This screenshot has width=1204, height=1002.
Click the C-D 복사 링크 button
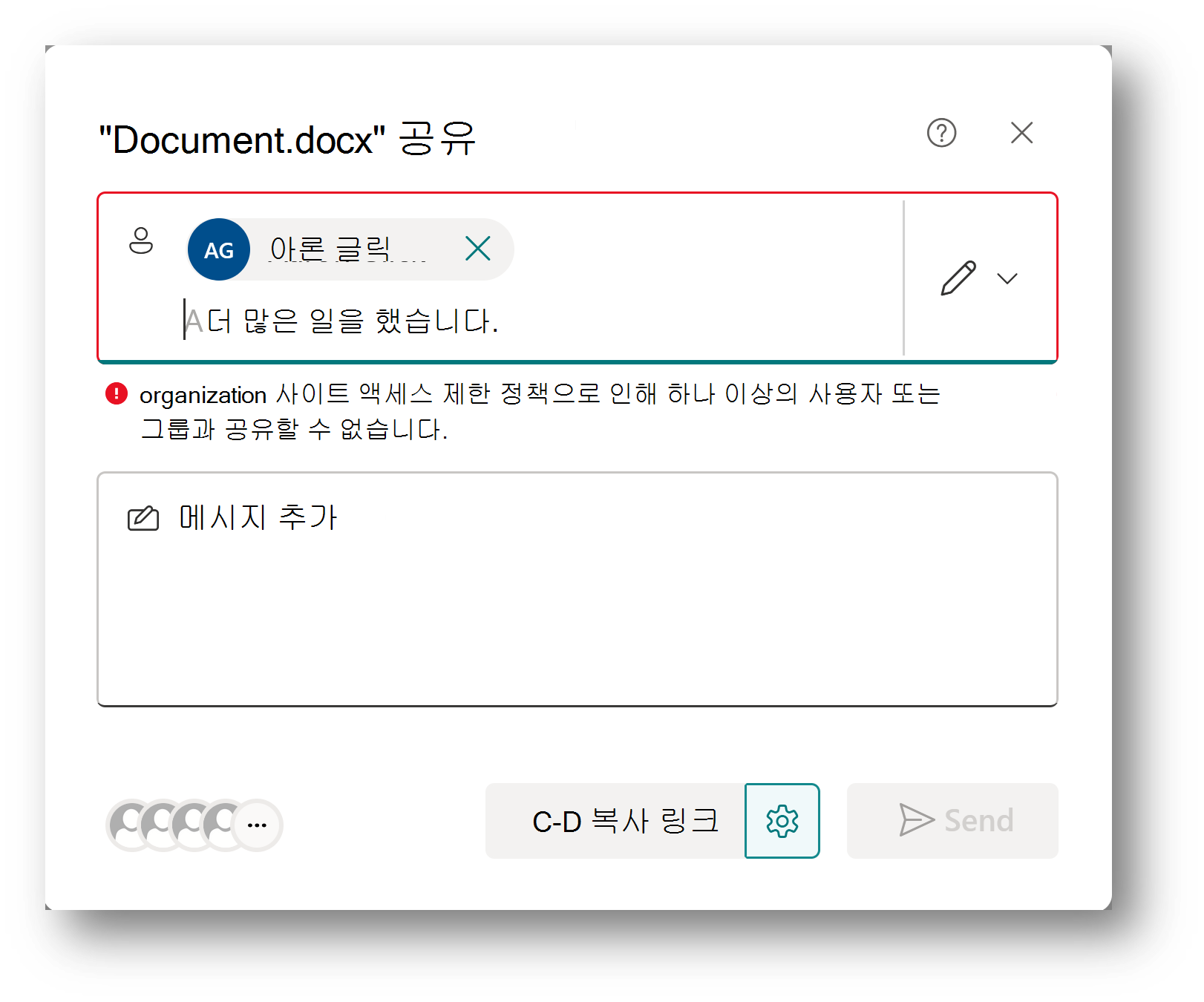(615, 821)
